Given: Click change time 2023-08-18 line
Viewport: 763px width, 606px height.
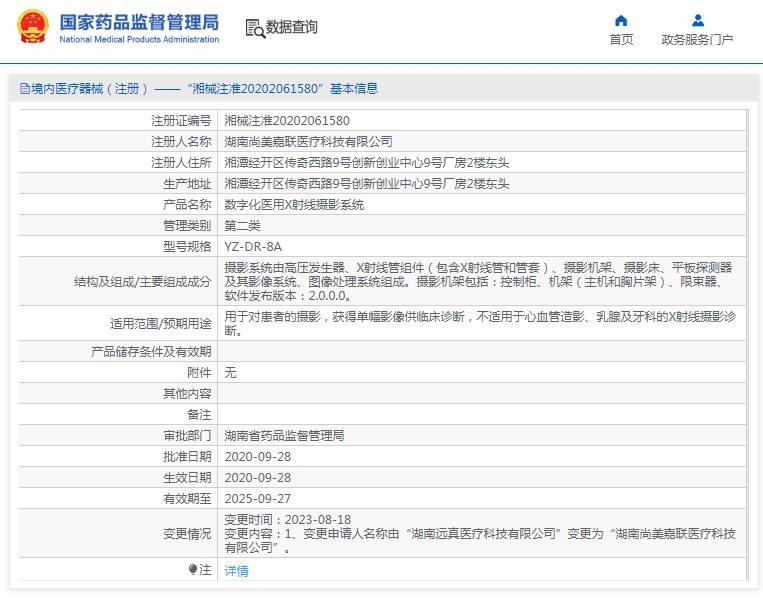Looking at the screenshot, I should (288, 519).
